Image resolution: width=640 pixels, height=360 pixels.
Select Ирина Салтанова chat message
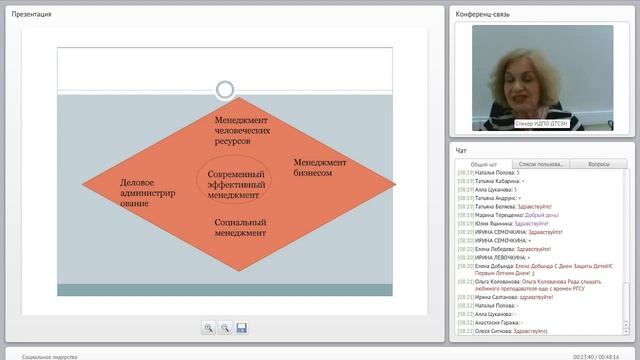point(505,297)
